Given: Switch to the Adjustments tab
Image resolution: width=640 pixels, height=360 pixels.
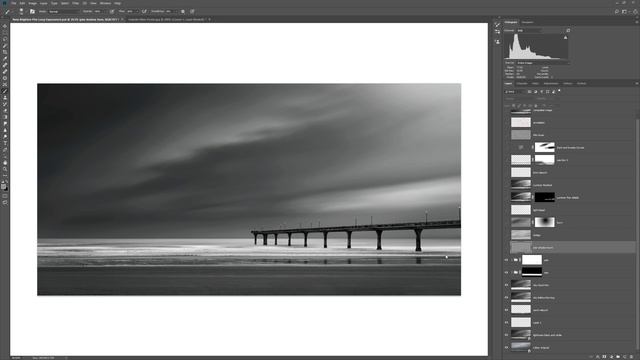Looking at the screenshot, I should 551,83.
